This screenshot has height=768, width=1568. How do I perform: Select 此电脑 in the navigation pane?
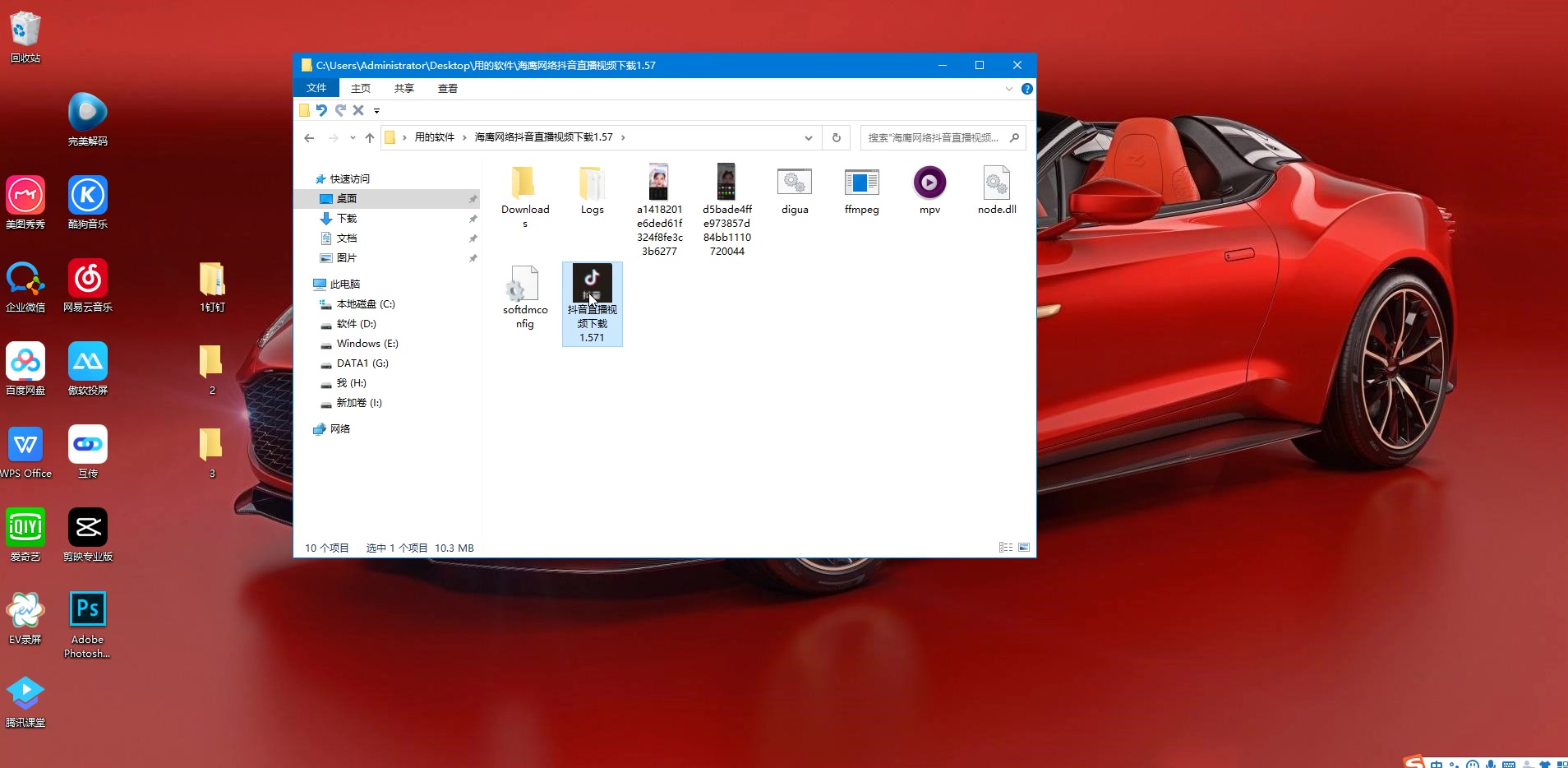tap(344, 284)
